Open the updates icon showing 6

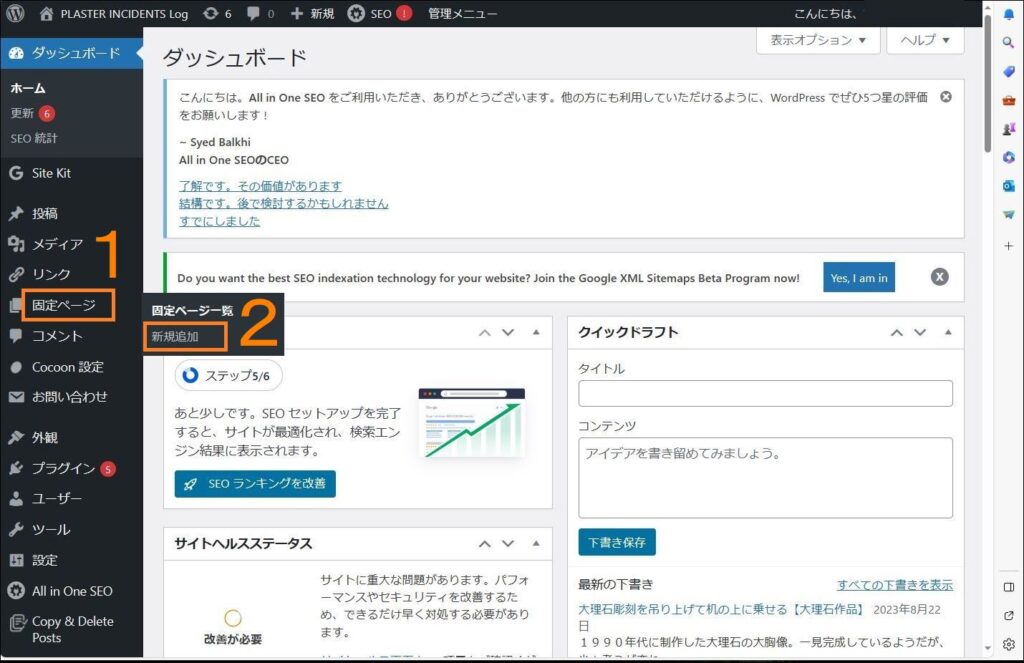click(x=217, y=14)
